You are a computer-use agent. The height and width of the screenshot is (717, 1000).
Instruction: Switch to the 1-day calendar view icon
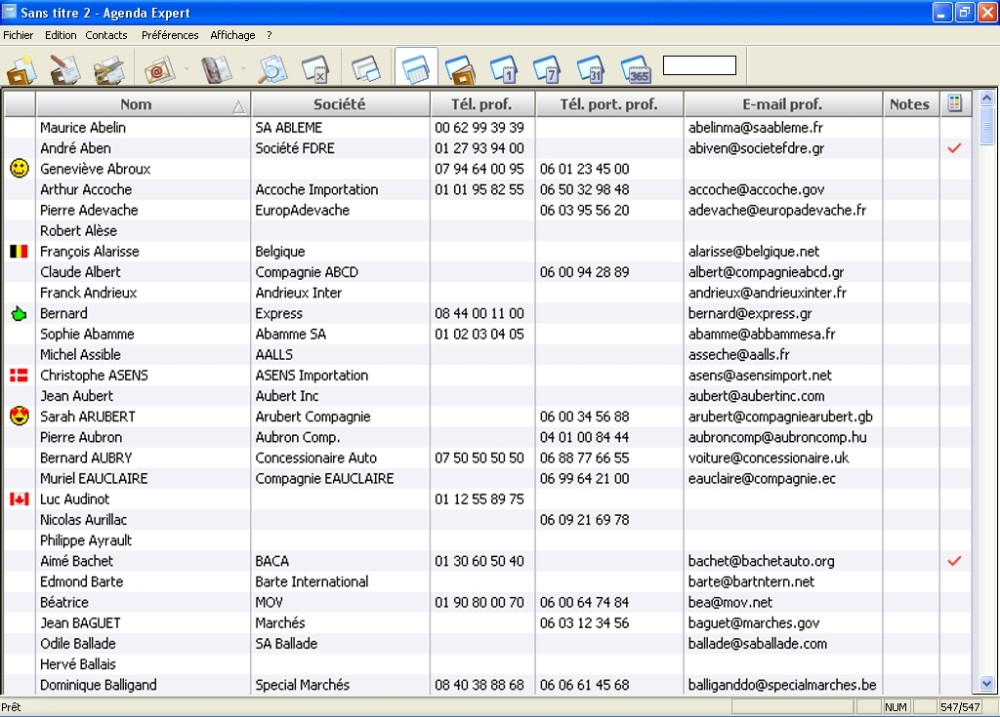click(503, 70)
